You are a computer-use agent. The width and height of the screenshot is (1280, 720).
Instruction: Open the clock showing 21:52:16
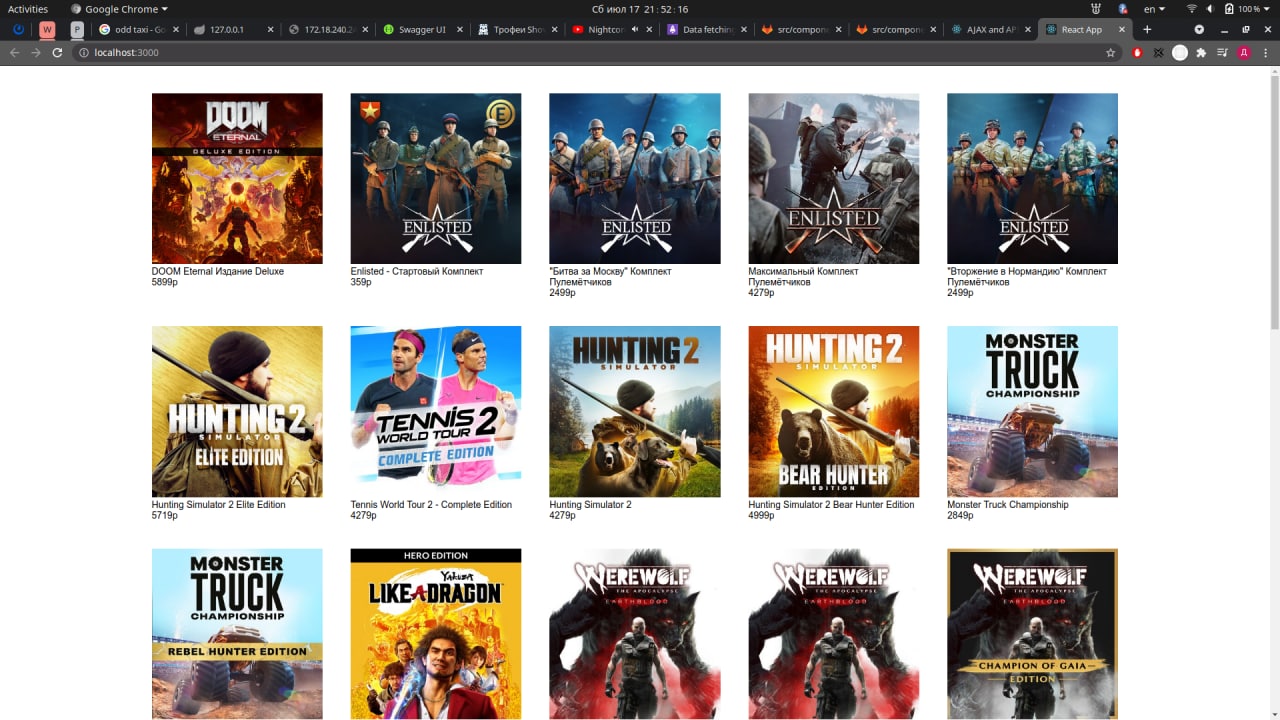click(640, 9)
